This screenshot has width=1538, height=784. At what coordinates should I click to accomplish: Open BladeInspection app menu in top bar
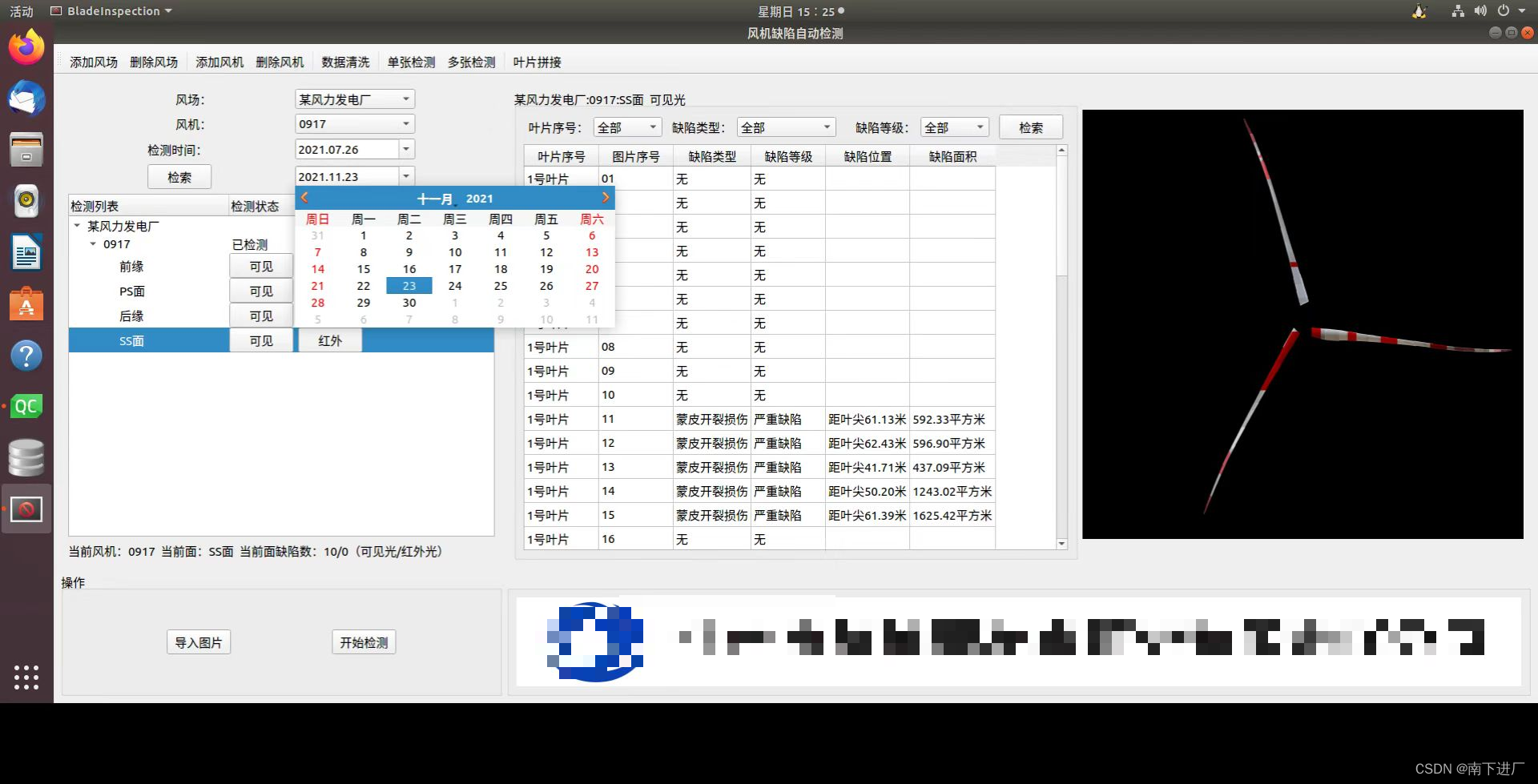click(111, 11)
